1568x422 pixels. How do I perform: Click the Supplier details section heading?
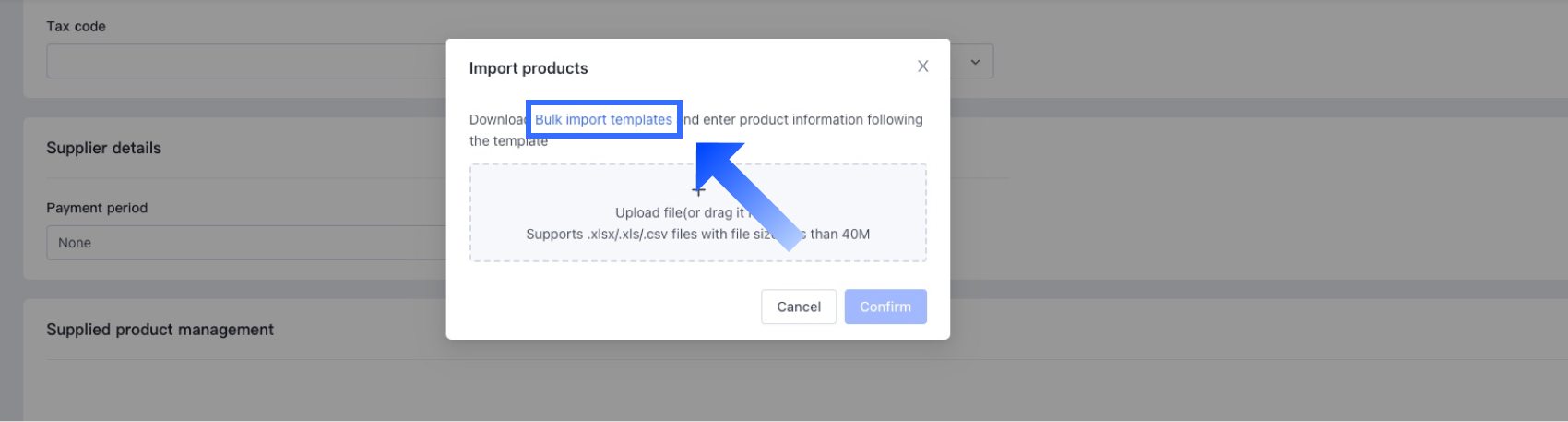tap(103, 148)
